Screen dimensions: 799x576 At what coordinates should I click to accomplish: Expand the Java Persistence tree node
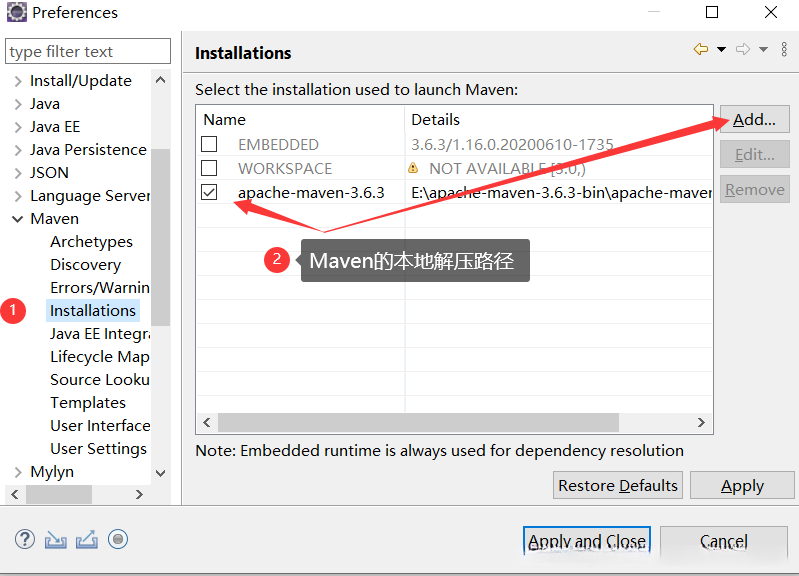click(x=18, y=150)
